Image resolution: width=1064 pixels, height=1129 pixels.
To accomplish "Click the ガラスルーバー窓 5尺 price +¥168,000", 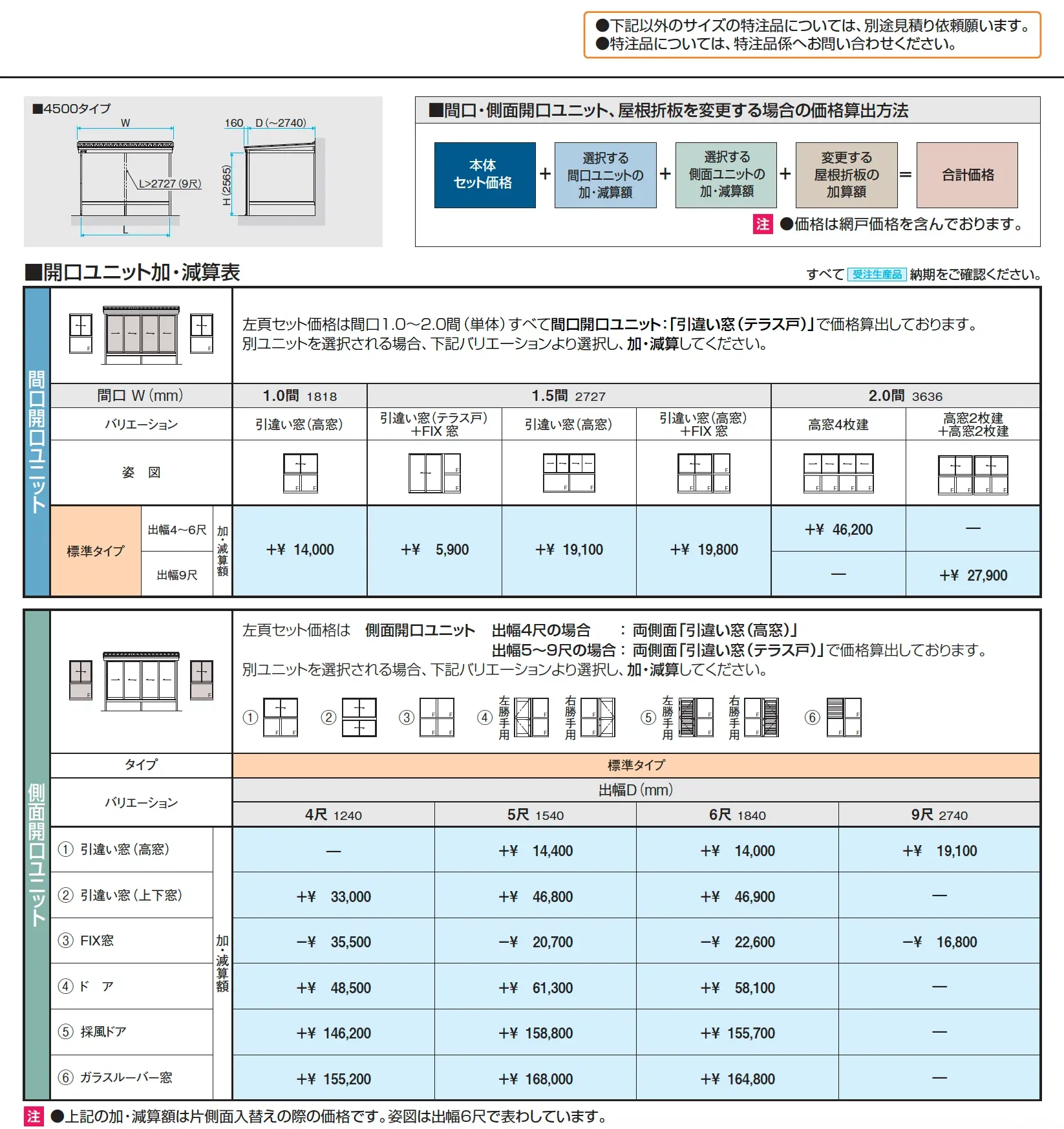I will point(535,1079).
